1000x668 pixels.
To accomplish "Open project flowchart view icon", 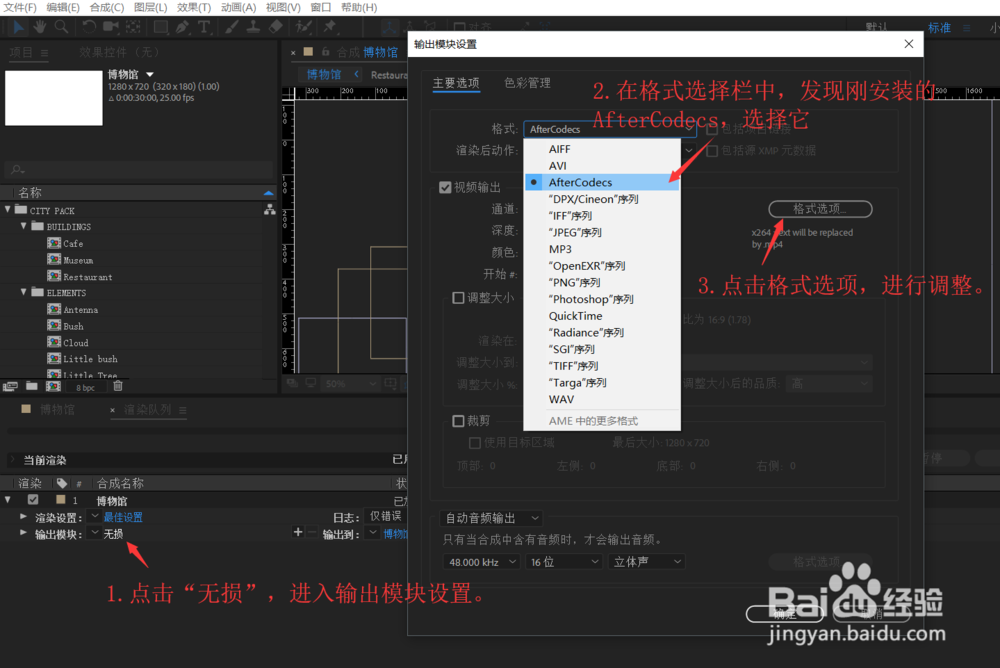I will click(270, 209).
